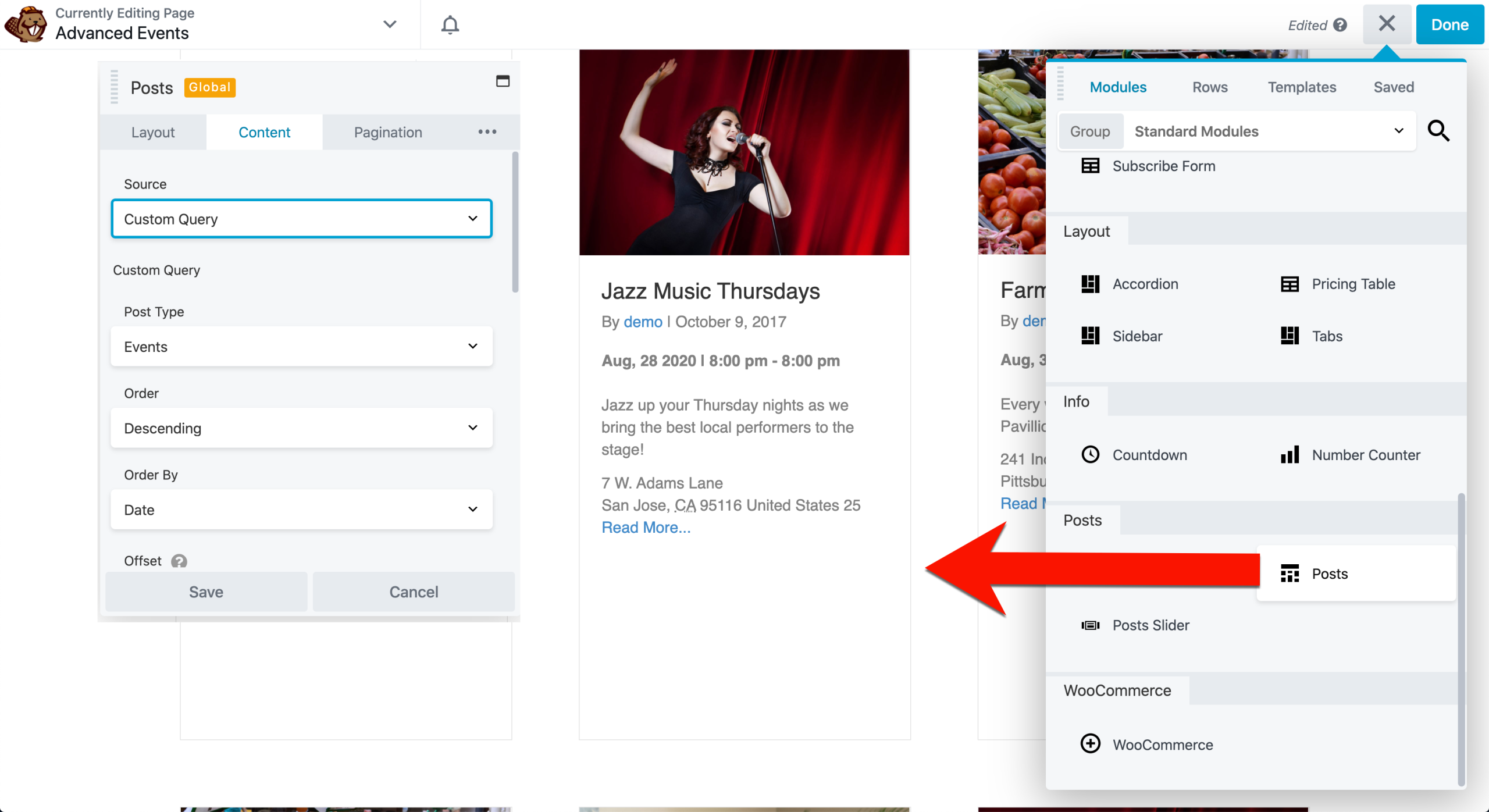Open the notifications bell
This screenshot has height=812, width=1489.
tap(450, 24)
